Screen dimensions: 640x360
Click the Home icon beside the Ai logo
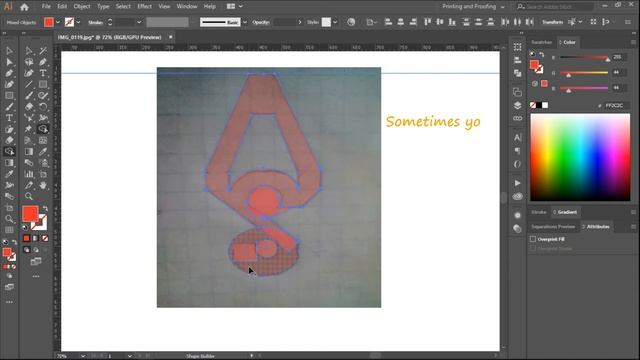click(x=24, y=7)
